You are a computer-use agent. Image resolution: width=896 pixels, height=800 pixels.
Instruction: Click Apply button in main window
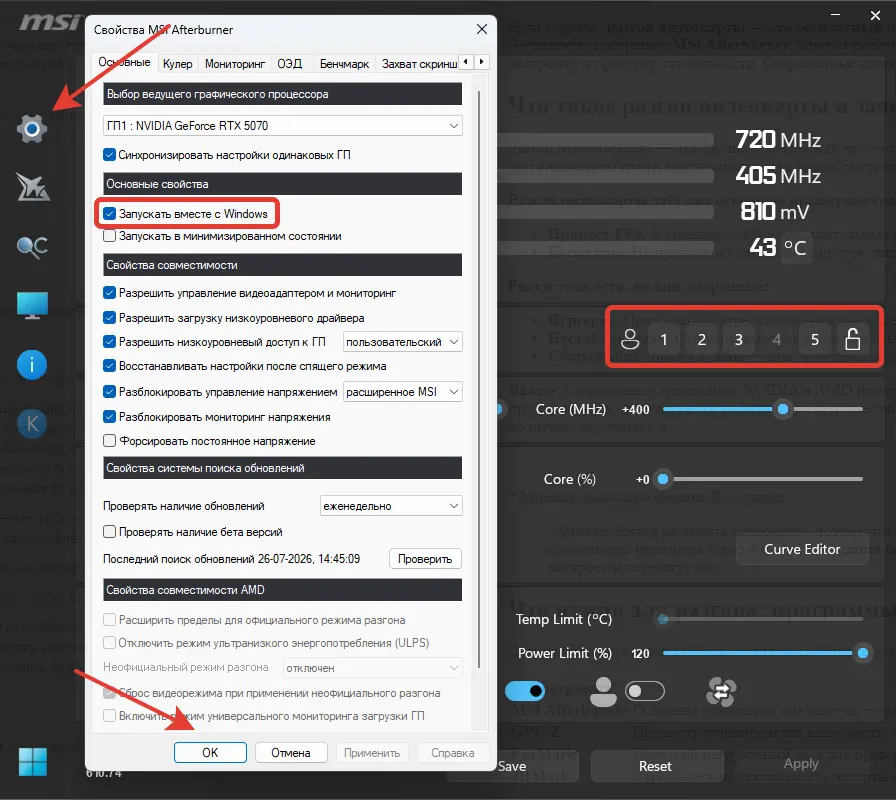click(x=801, y=764)
